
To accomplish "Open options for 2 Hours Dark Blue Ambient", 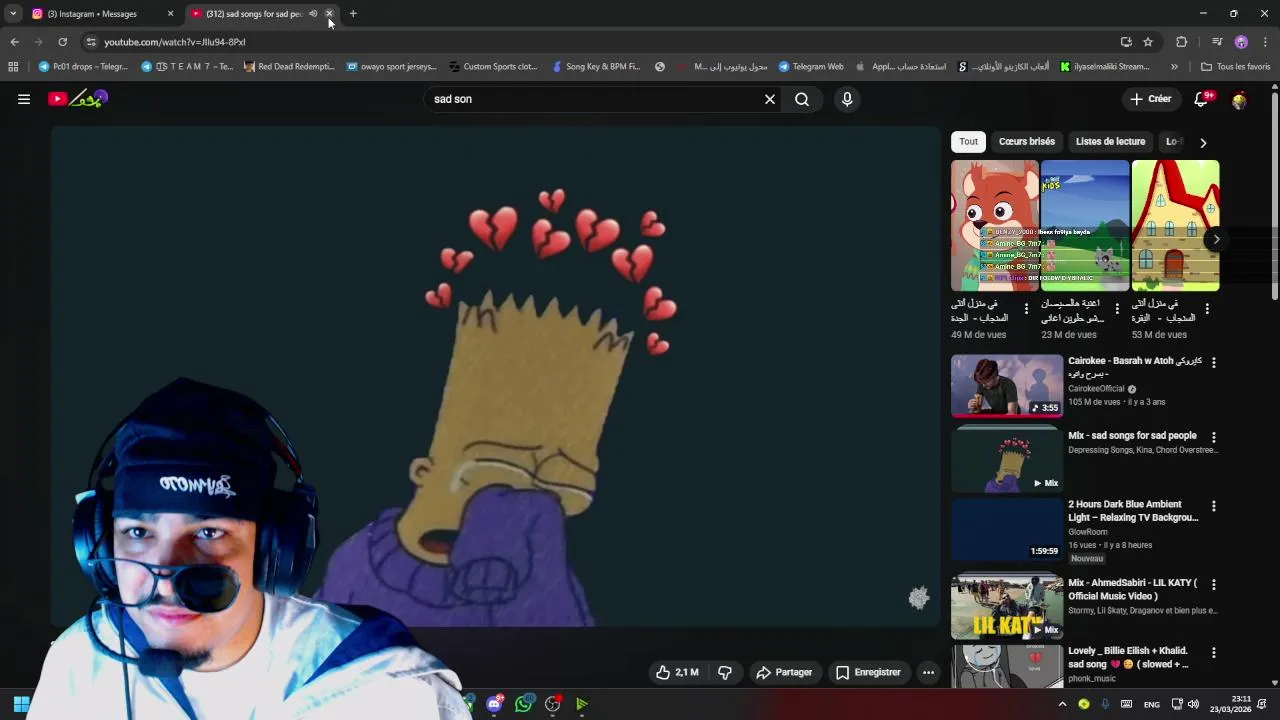I will point(1214,506).
